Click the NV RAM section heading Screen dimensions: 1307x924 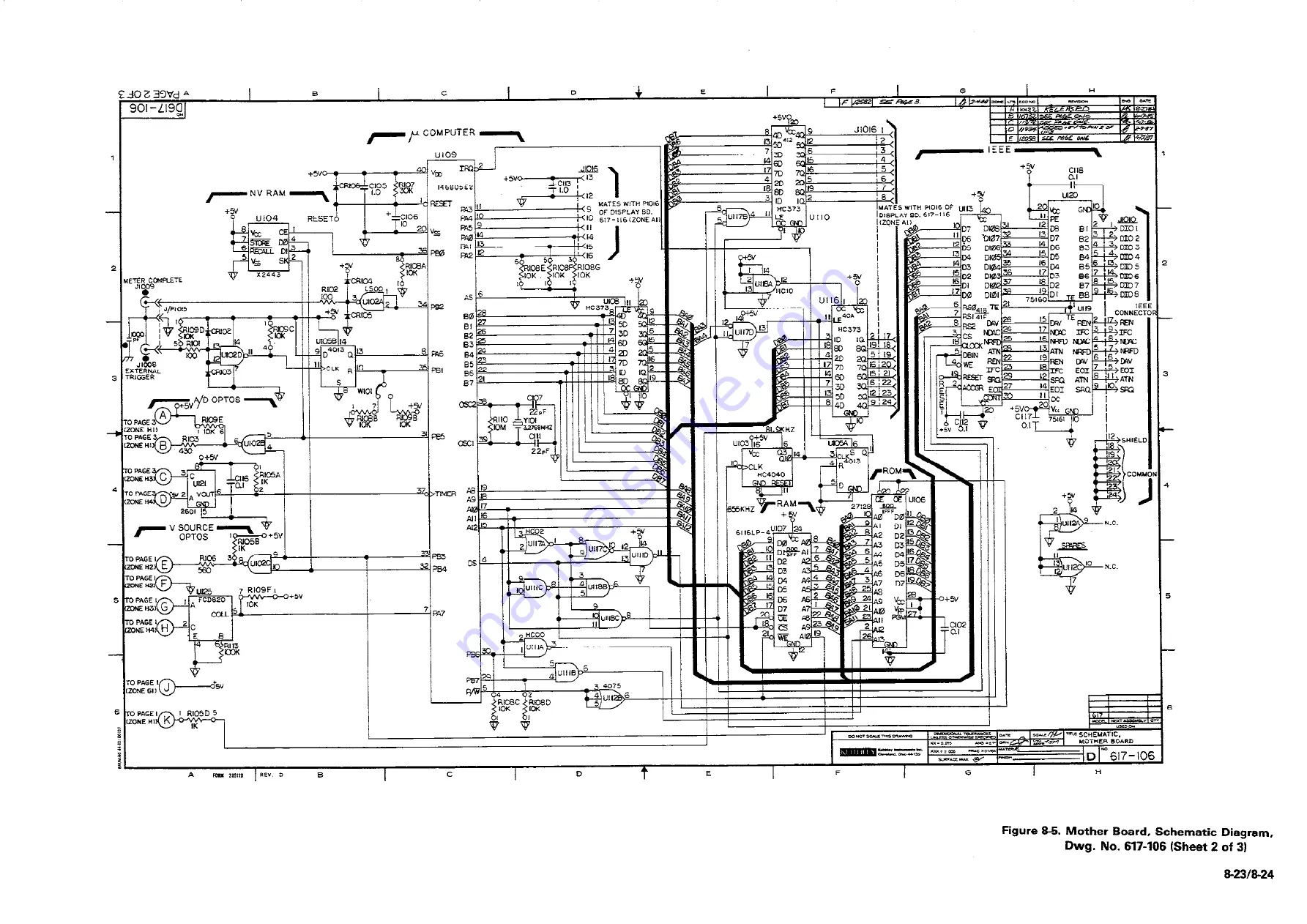[x=268, y=193]
